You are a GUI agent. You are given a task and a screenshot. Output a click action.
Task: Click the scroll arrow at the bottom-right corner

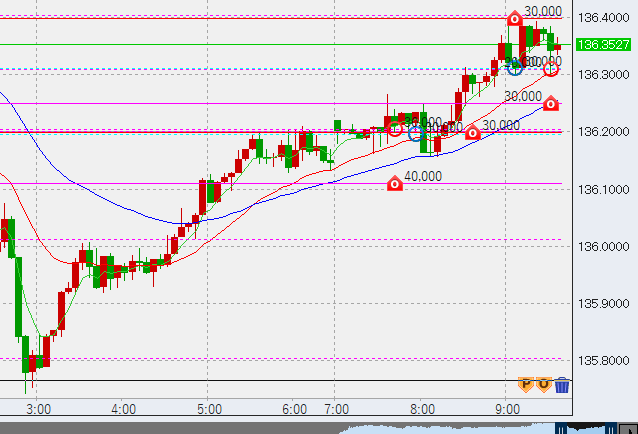point(630,426)
